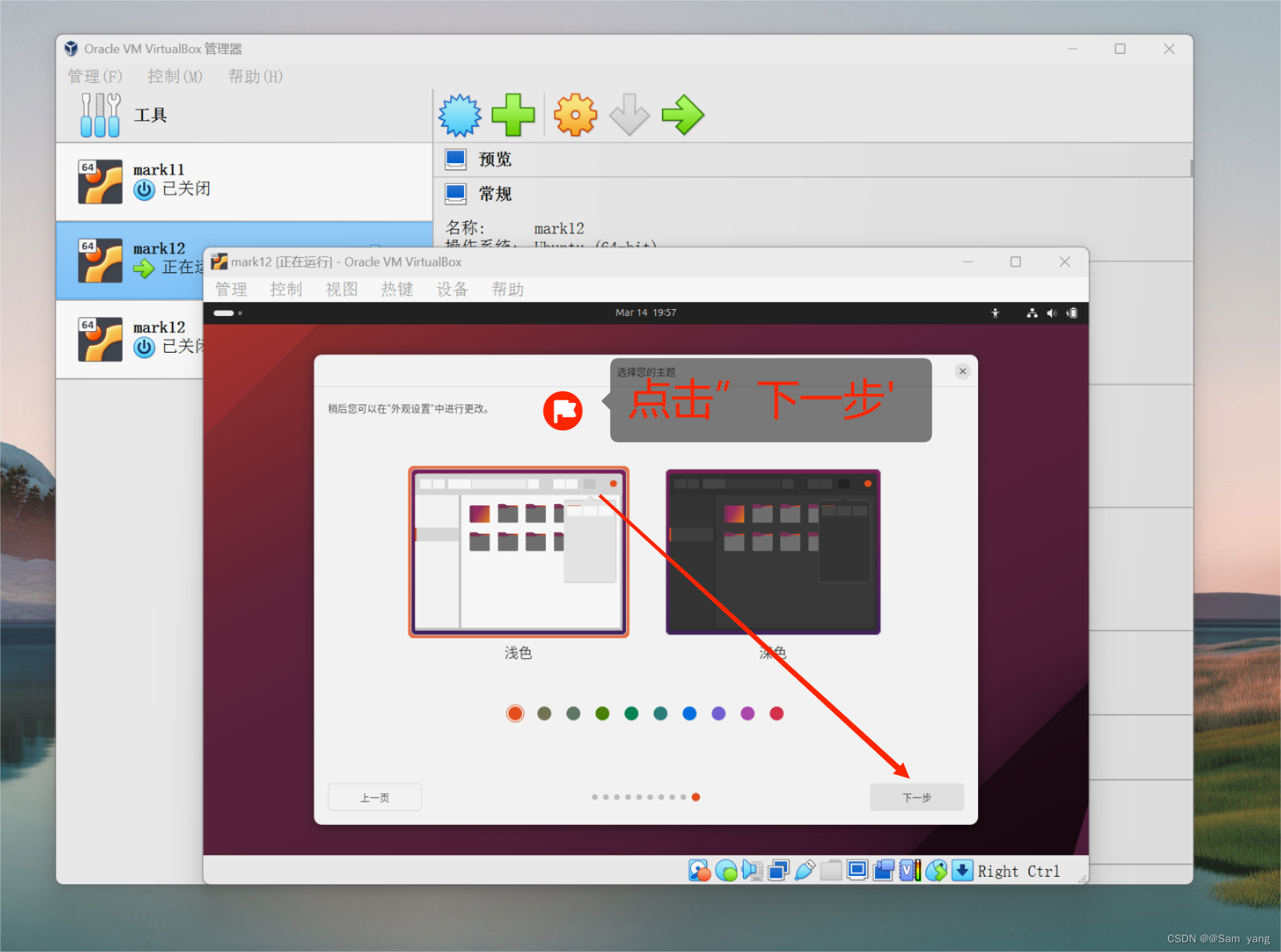The height and width of the screenshot is (952, 1281).
Task: Click the network adapters status icon
Action: (778, 870)
